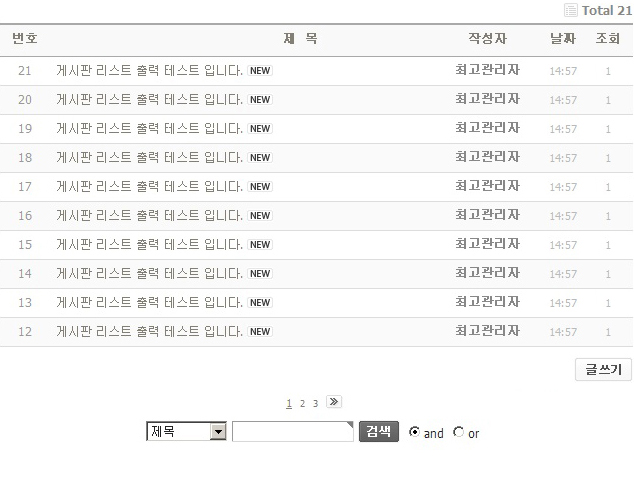Open the 제목 search field dropdown
This screenshot has height=488, width=634.
(x=218, y=432)
